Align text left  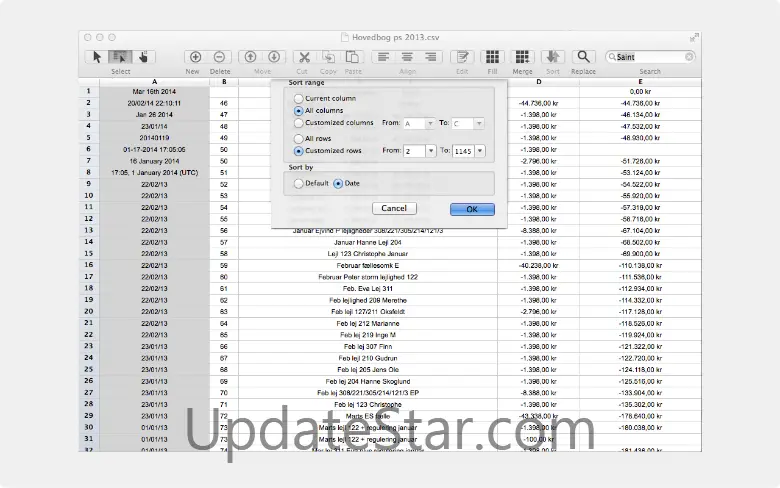coord(383,57)
